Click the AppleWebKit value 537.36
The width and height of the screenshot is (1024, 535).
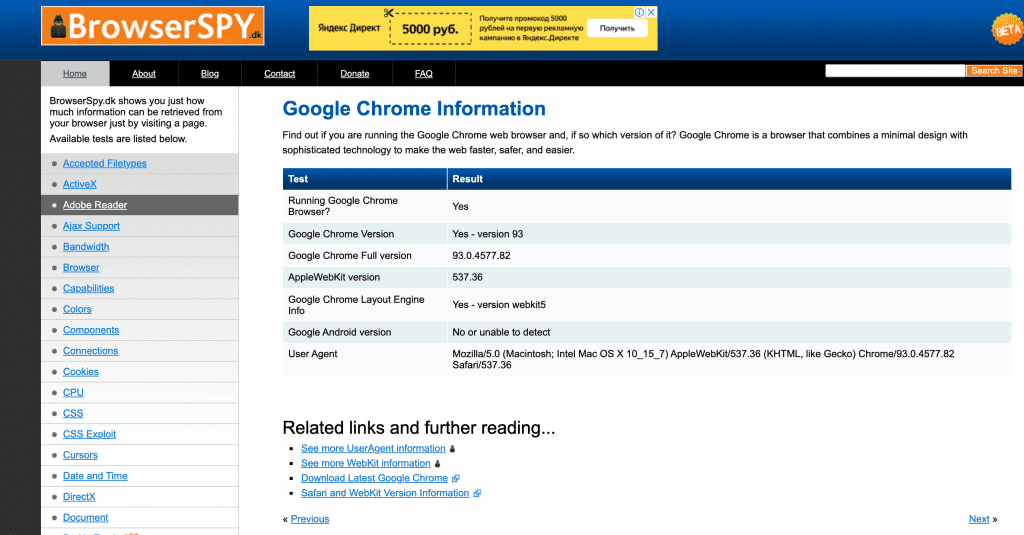(x=468, y=278)
